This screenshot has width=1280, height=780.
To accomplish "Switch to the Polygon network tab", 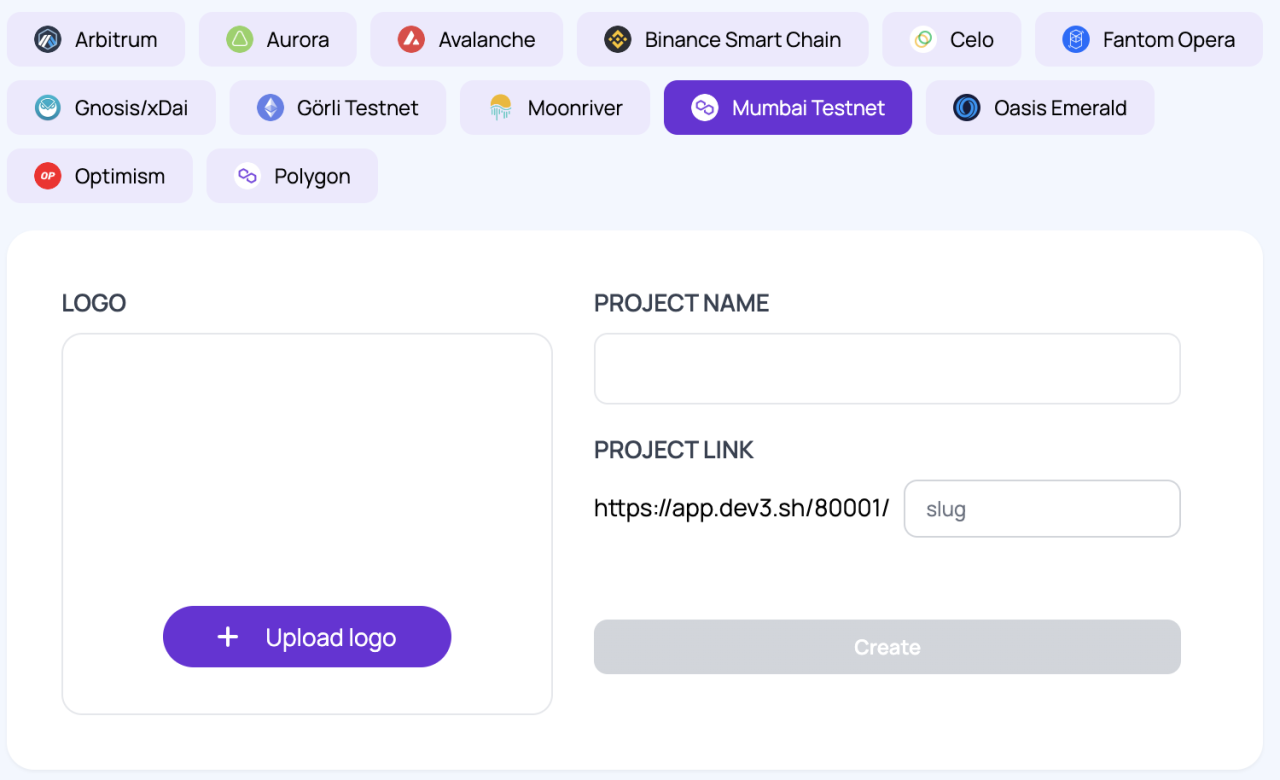I will (292, 175).
